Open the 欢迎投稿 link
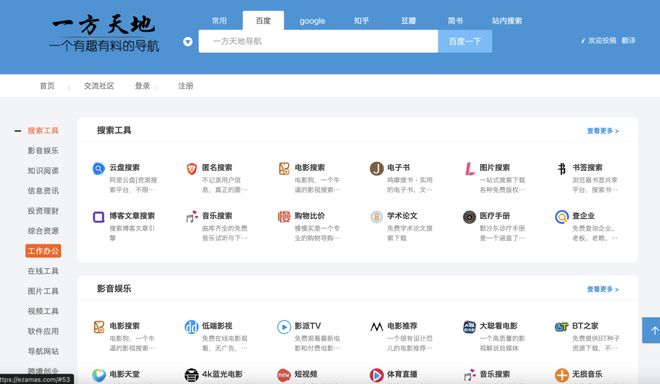Viewport: 660px width, 384px height. click(599, 40)
